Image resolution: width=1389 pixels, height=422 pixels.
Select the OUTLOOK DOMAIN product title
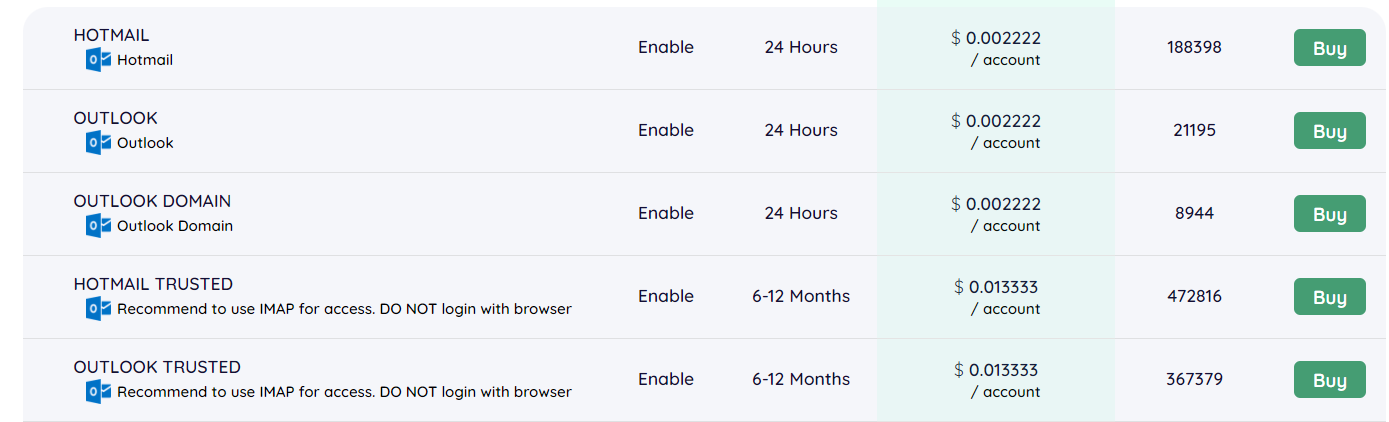152,201
